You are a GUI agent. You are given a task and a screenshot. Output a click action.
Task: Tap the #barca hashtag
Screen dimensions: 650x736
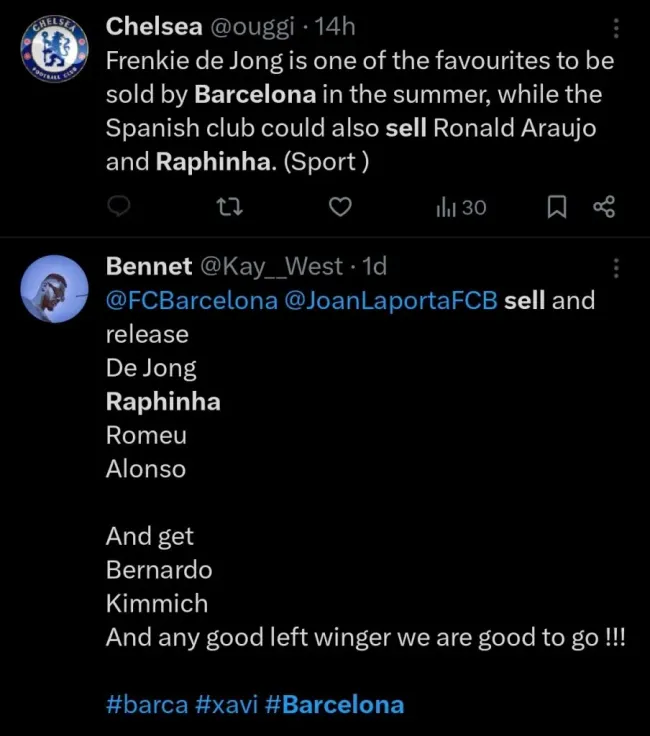(x=146, y=704)
